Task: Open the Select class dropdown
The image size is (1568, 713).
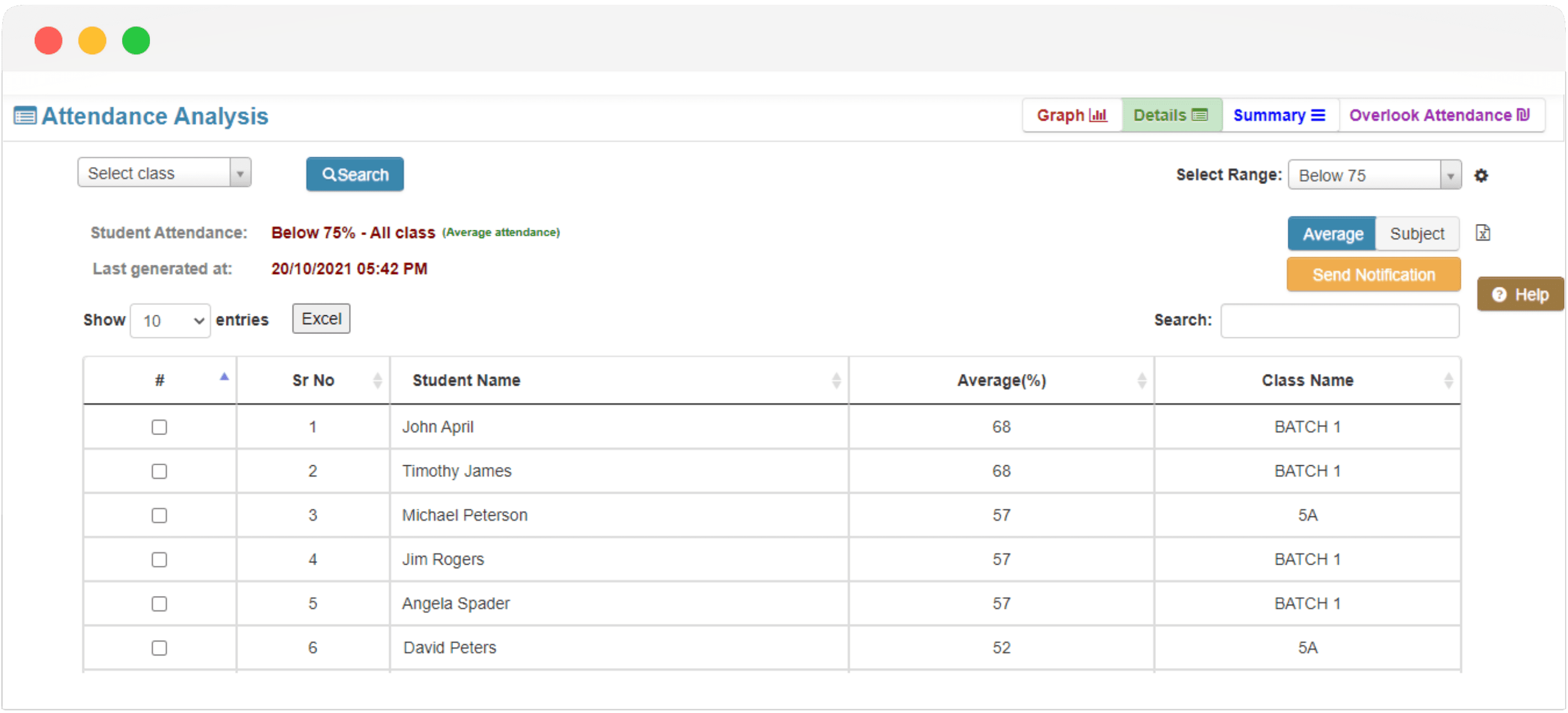Action: (x=164, y=174)
